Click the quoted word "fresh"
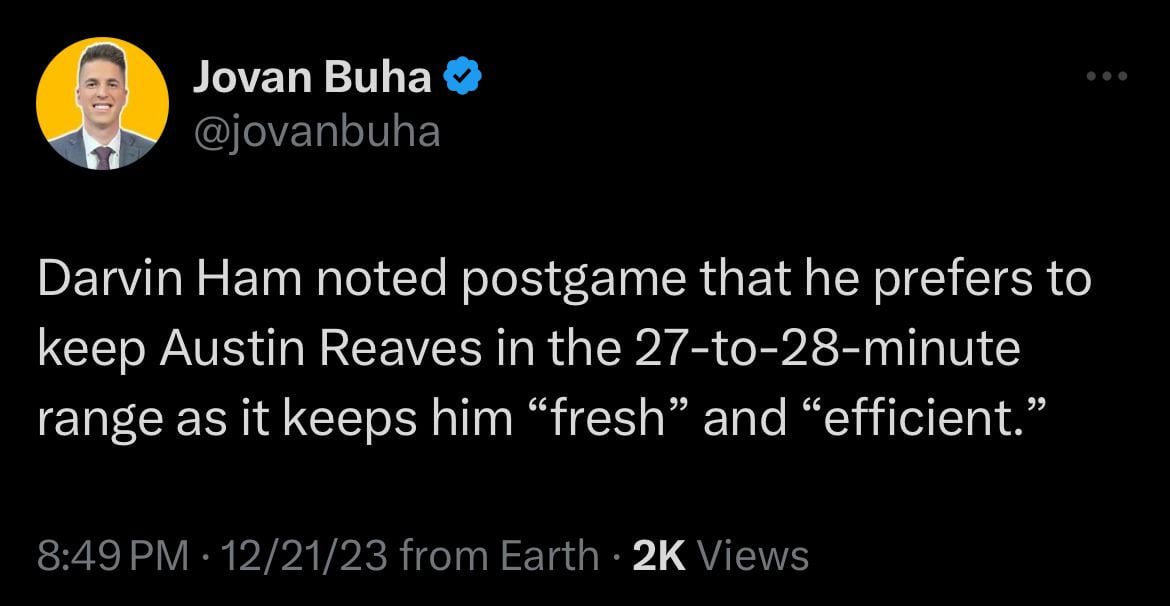 pyautogui.click(x=612, y=418)
